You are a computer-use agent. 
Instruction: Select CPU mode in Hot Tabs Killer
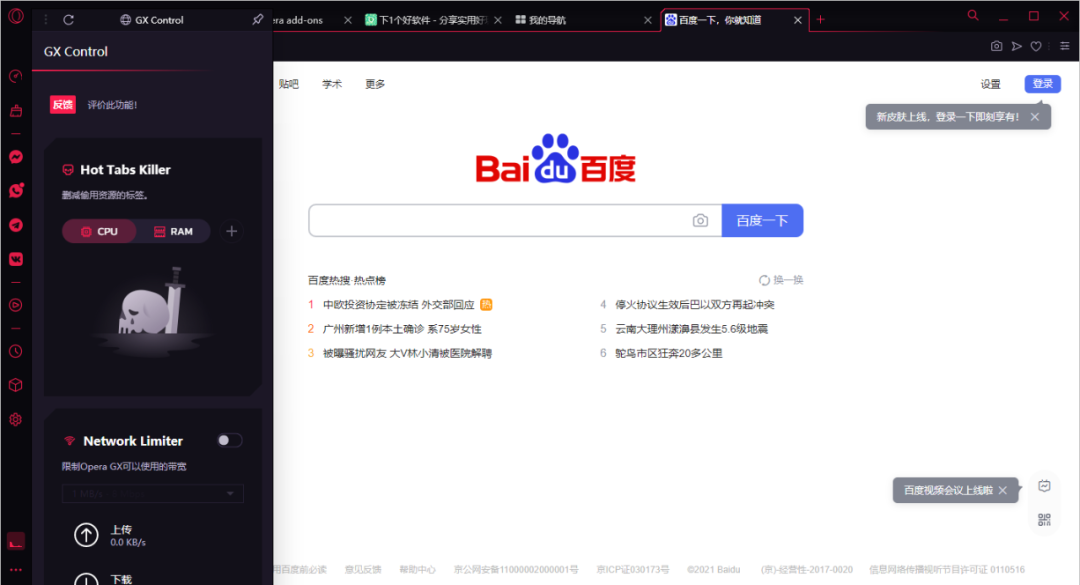(x=98, y=231)
